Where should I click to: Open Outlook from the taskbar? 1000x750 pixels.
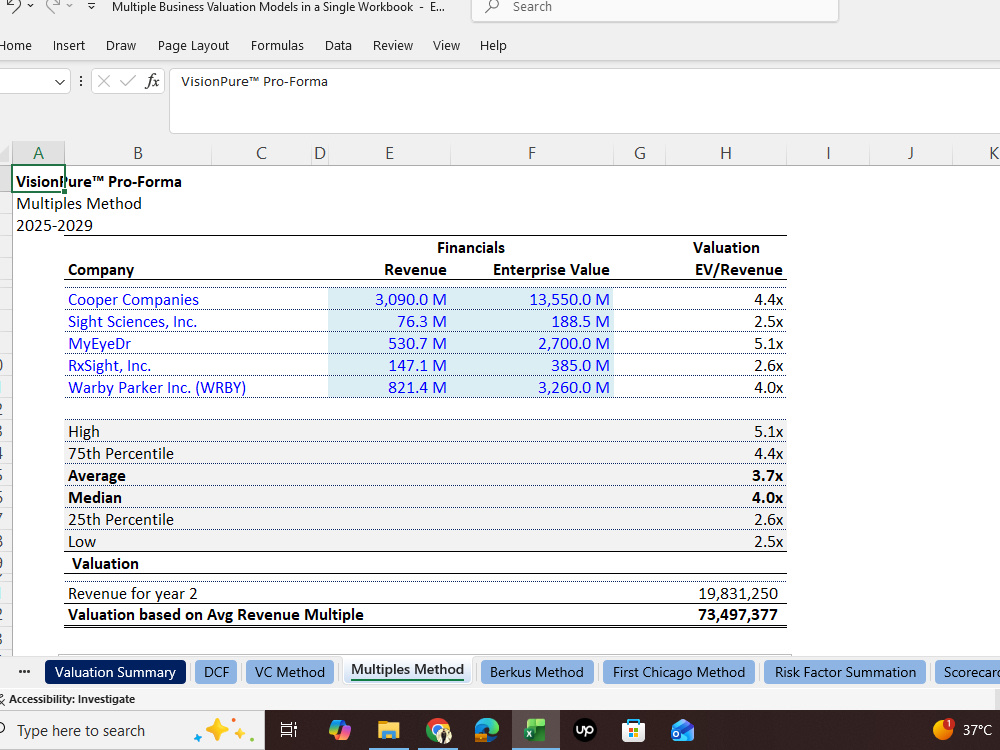click(682, 730)
